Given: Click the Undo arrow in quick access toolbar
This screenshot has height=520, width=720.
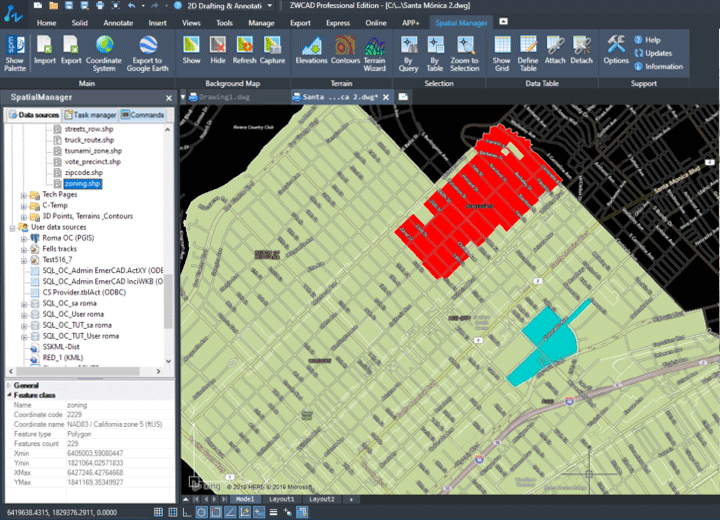Looking at the screenshot, I should pyautogui.click(x=132, y=6).
